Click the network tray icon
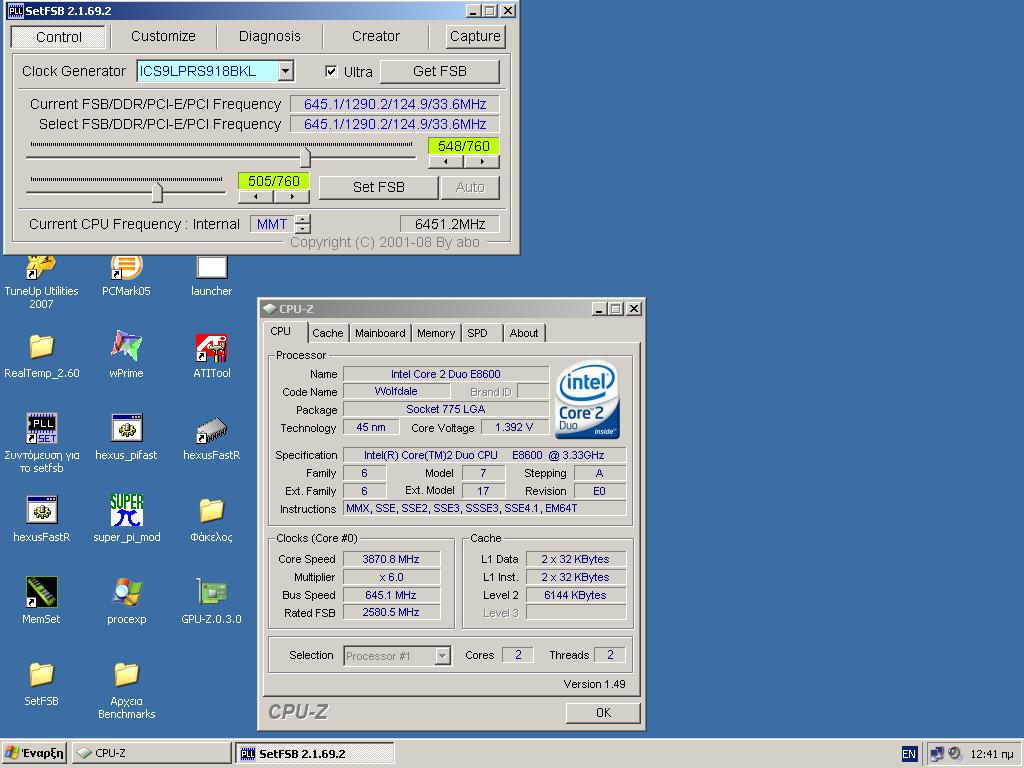Image resolution: width=1024 pixels, height=768 pixels. (936, 754)
